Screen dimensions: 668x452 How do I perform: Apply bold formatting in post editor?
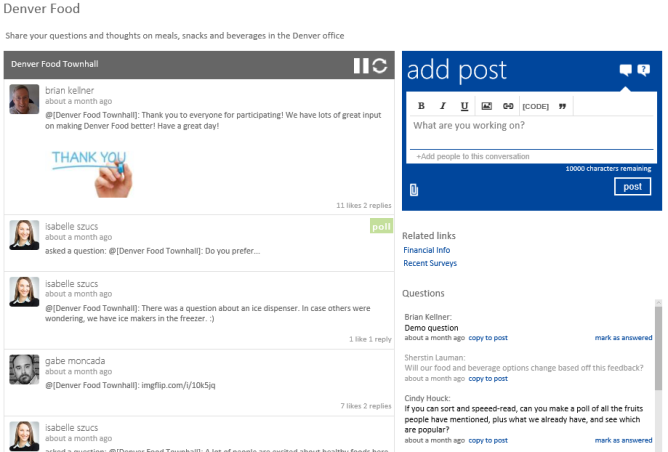[421, 106]
